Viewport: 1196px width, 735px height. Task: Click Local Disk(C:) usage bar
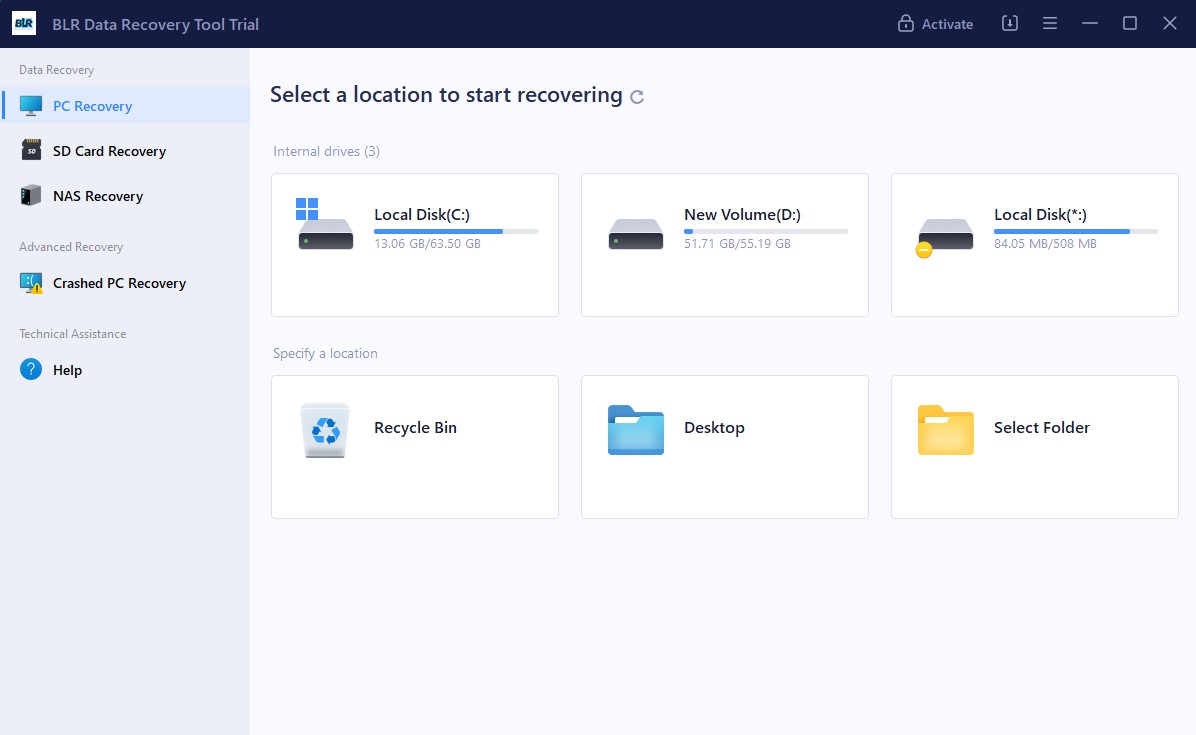455,231
